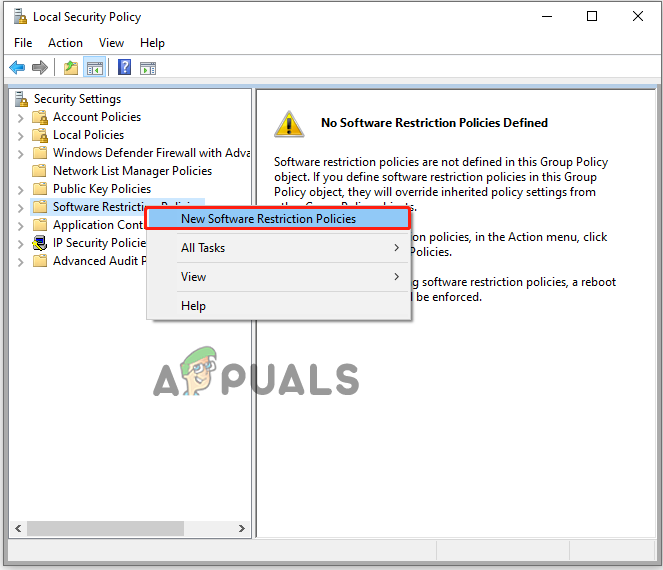This screenshot has height=570, width=663.
Task: Click the Forward arrow toolbar icon
Action: (40, 68)
